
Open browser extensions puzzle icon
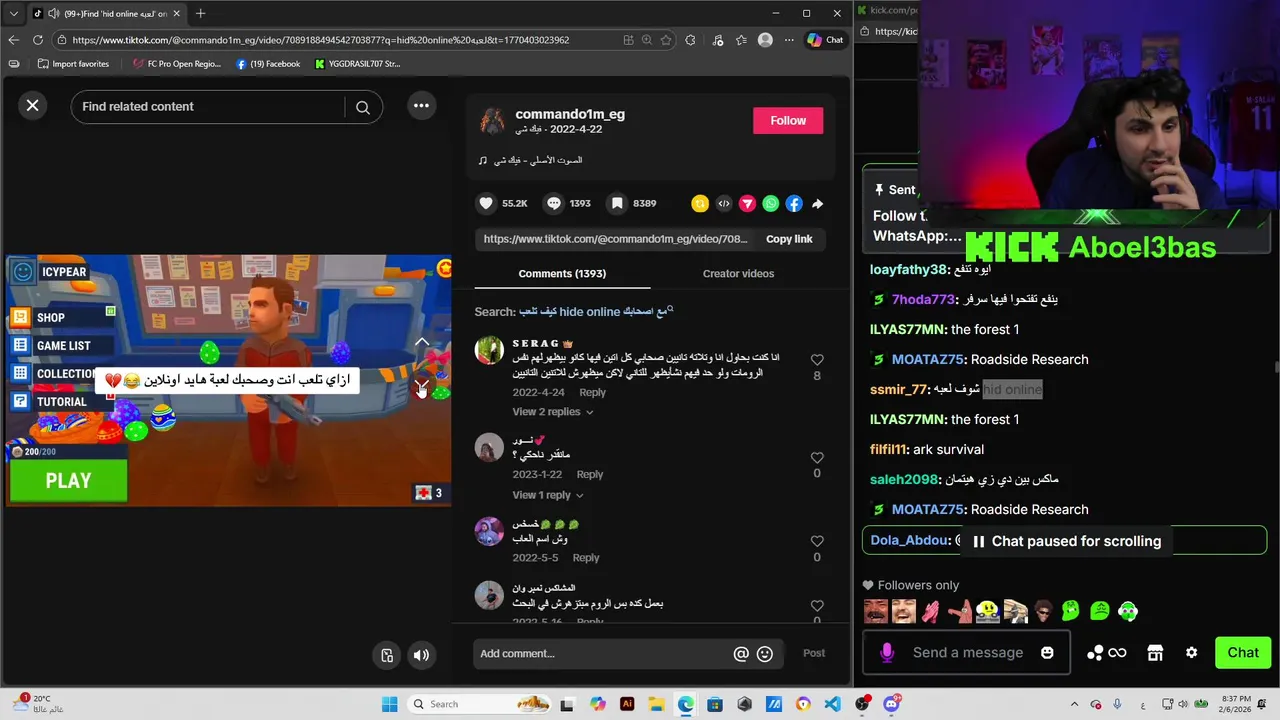click(690, 40)
